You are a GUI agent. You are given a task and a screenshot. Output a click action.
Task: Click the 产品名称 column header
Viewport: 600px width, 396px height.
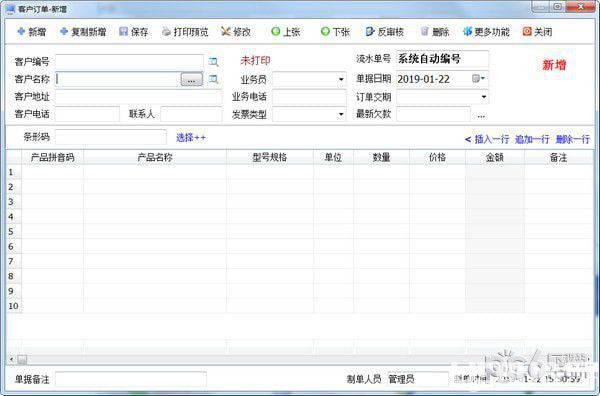[155, 157]
